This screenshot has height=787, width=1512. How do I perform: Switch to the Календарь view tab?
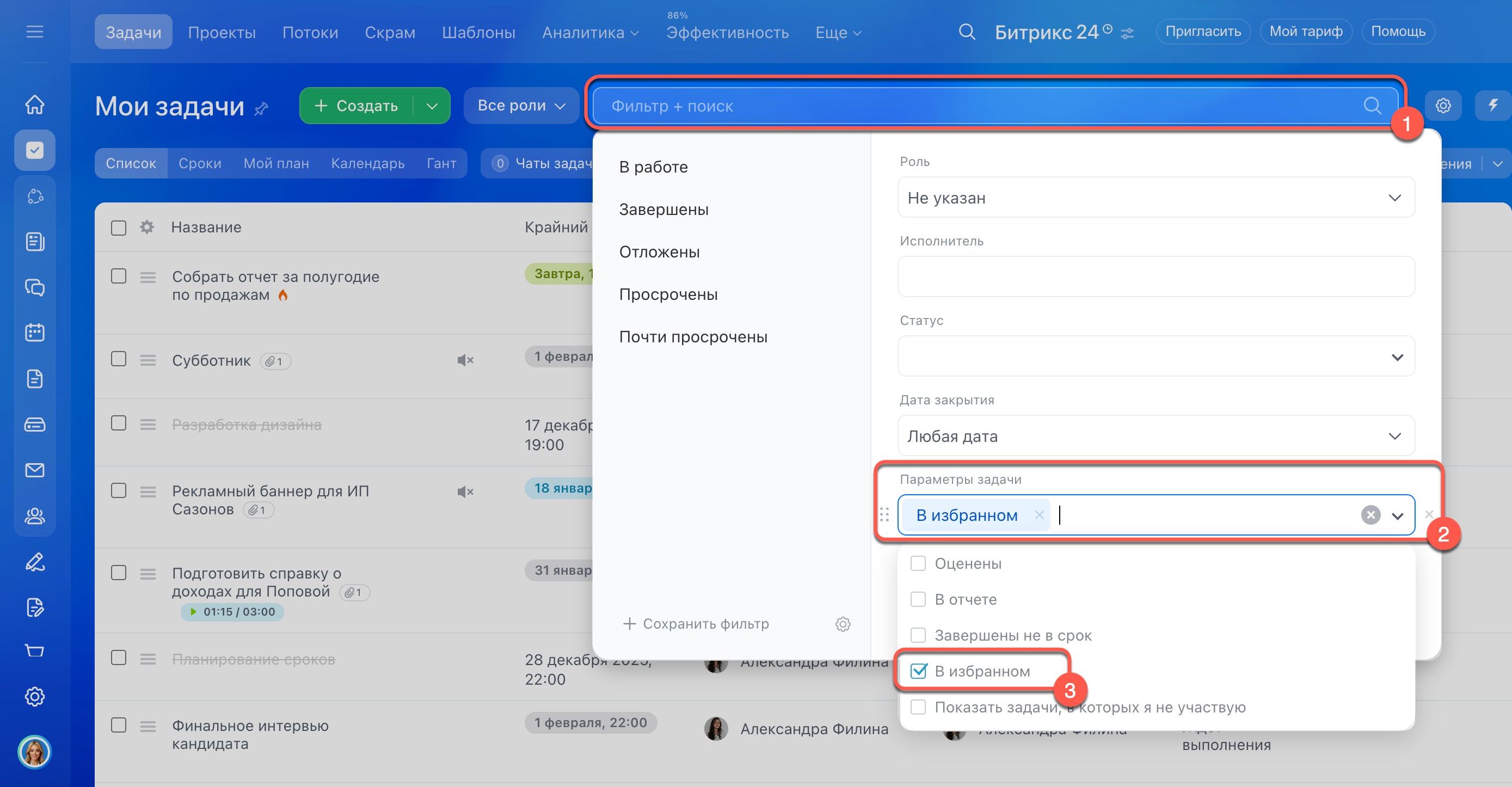[x=367, y=163]
